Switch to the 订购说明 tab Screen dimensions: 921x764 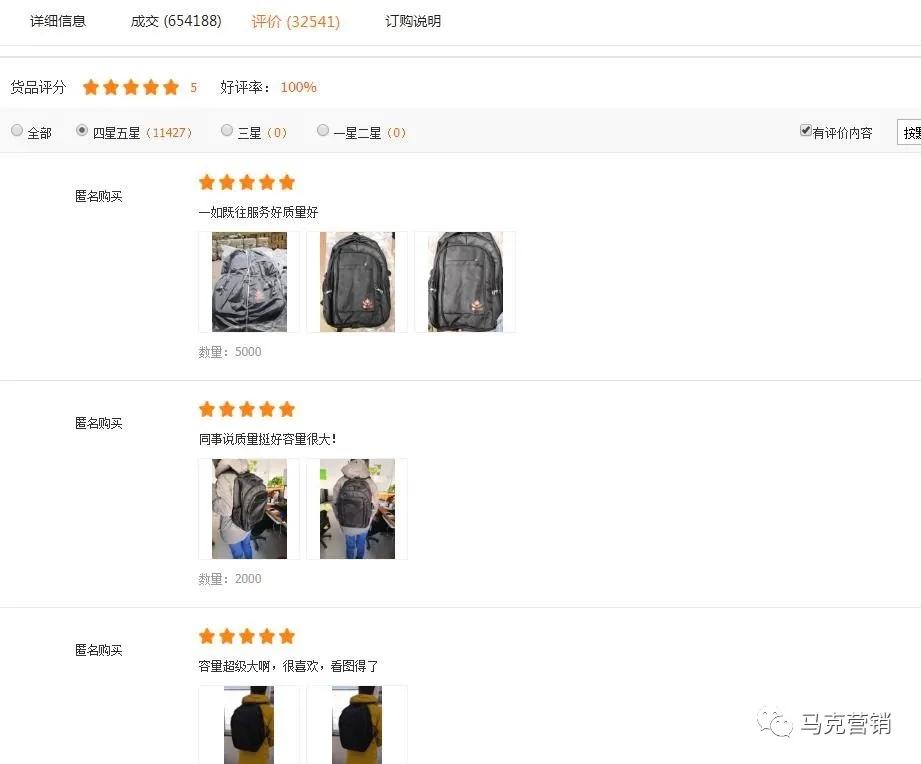pyautogui.click(x=413, y=20)
